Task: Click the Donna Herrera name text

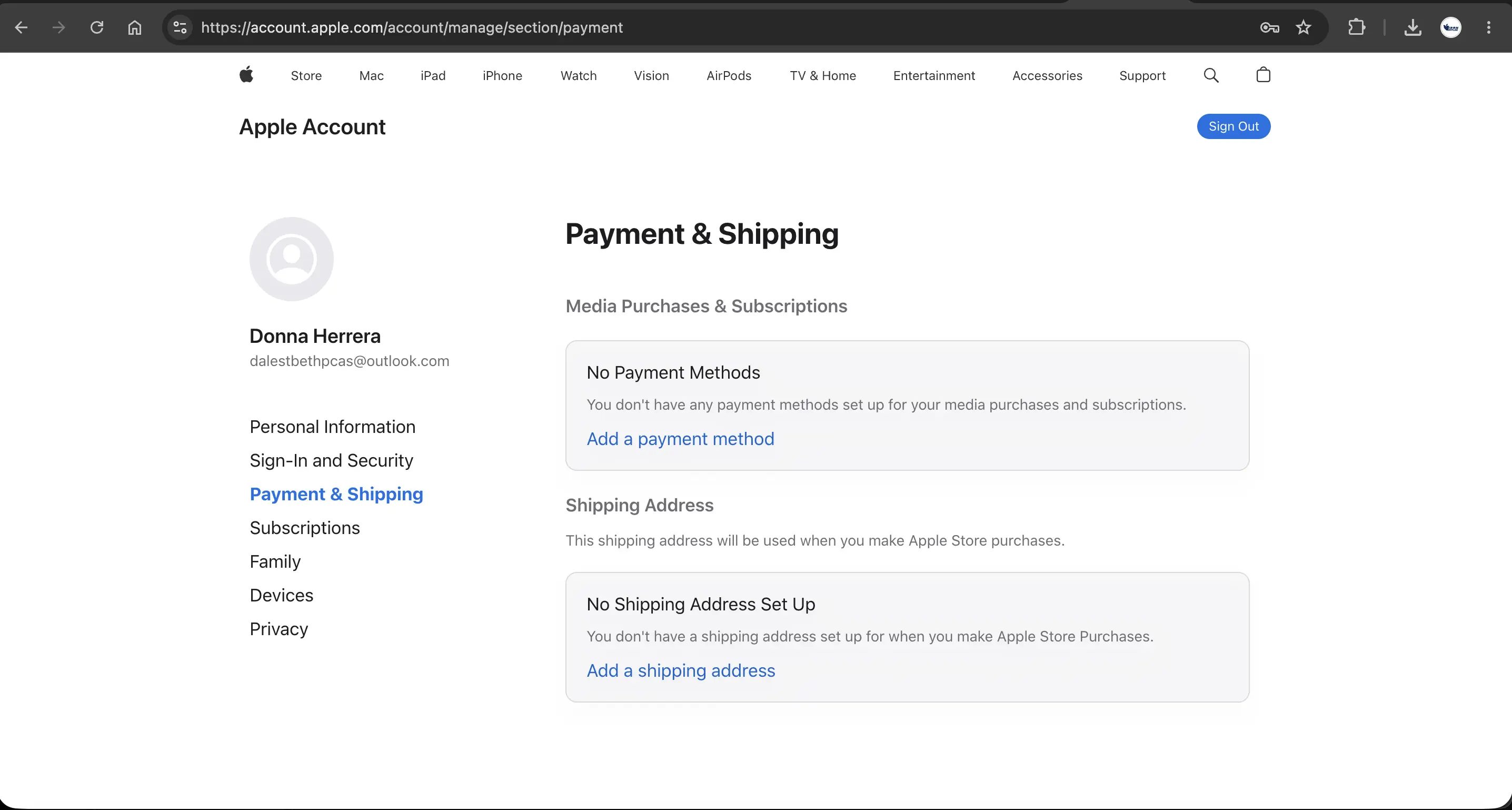Action: [x=315, y=336]
